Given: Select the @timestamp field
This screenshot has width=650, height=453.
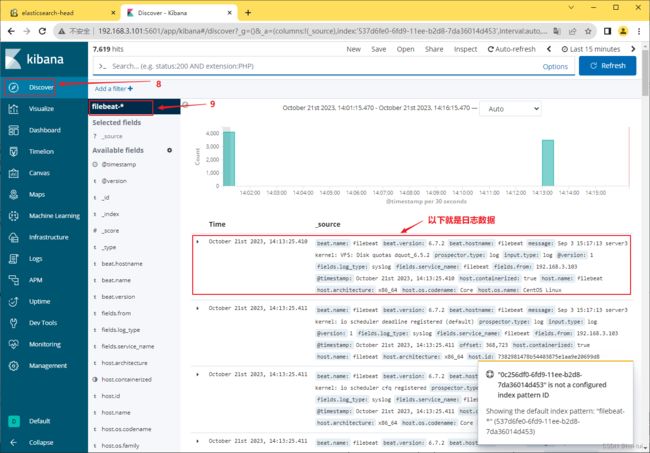Looking at the screenshot, I should coord(119,165).
